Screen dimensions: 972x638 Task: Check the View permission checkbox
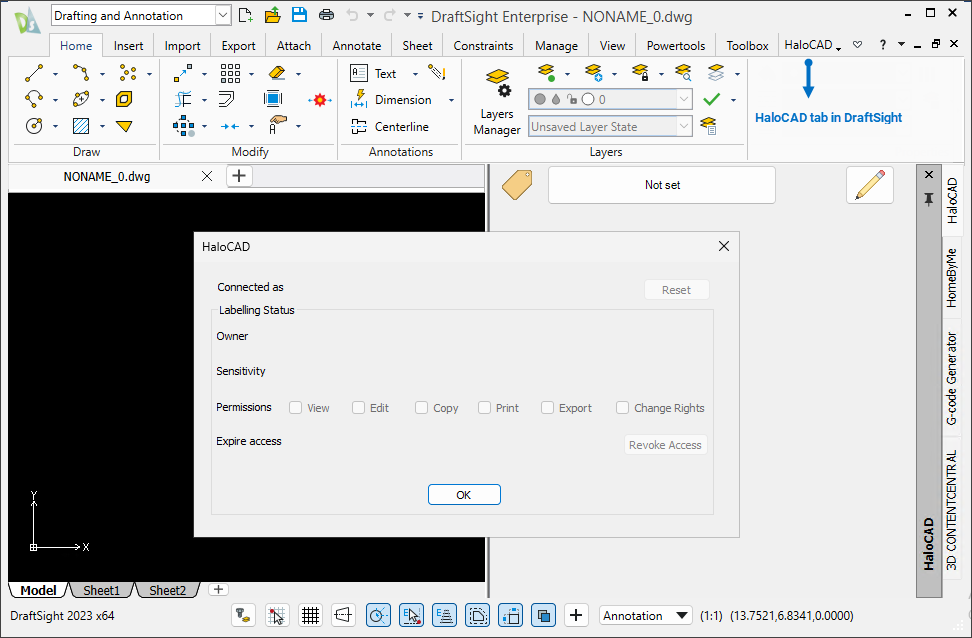(x=296, y=408)
